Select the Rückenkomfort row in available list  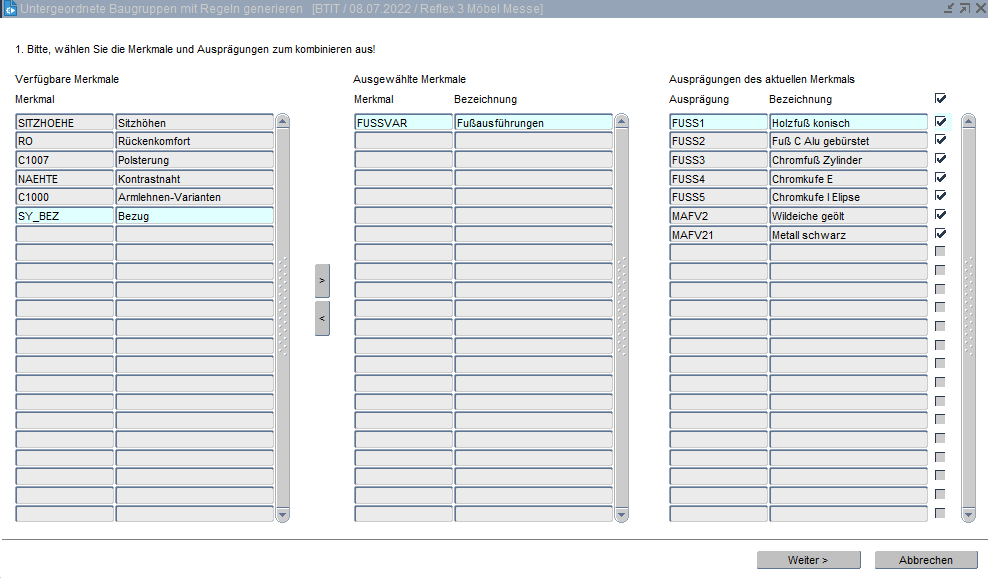tap(194, 142)
